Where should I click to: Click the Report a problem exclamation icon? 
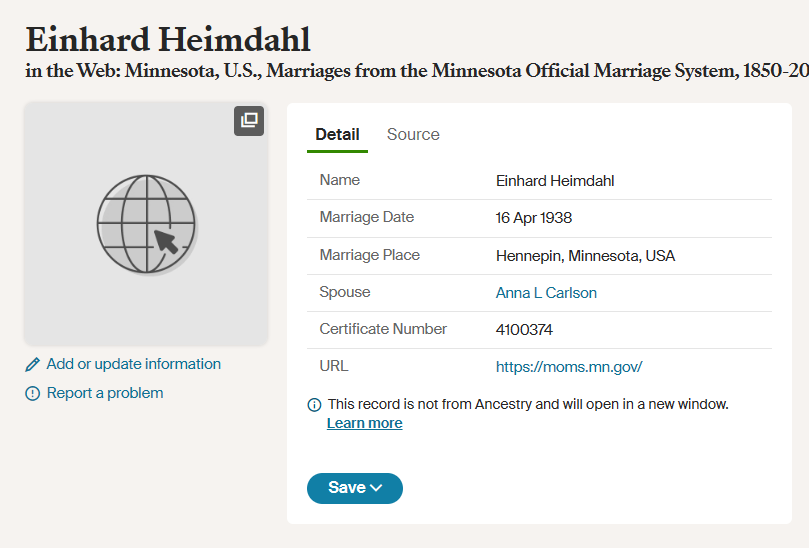33,394
